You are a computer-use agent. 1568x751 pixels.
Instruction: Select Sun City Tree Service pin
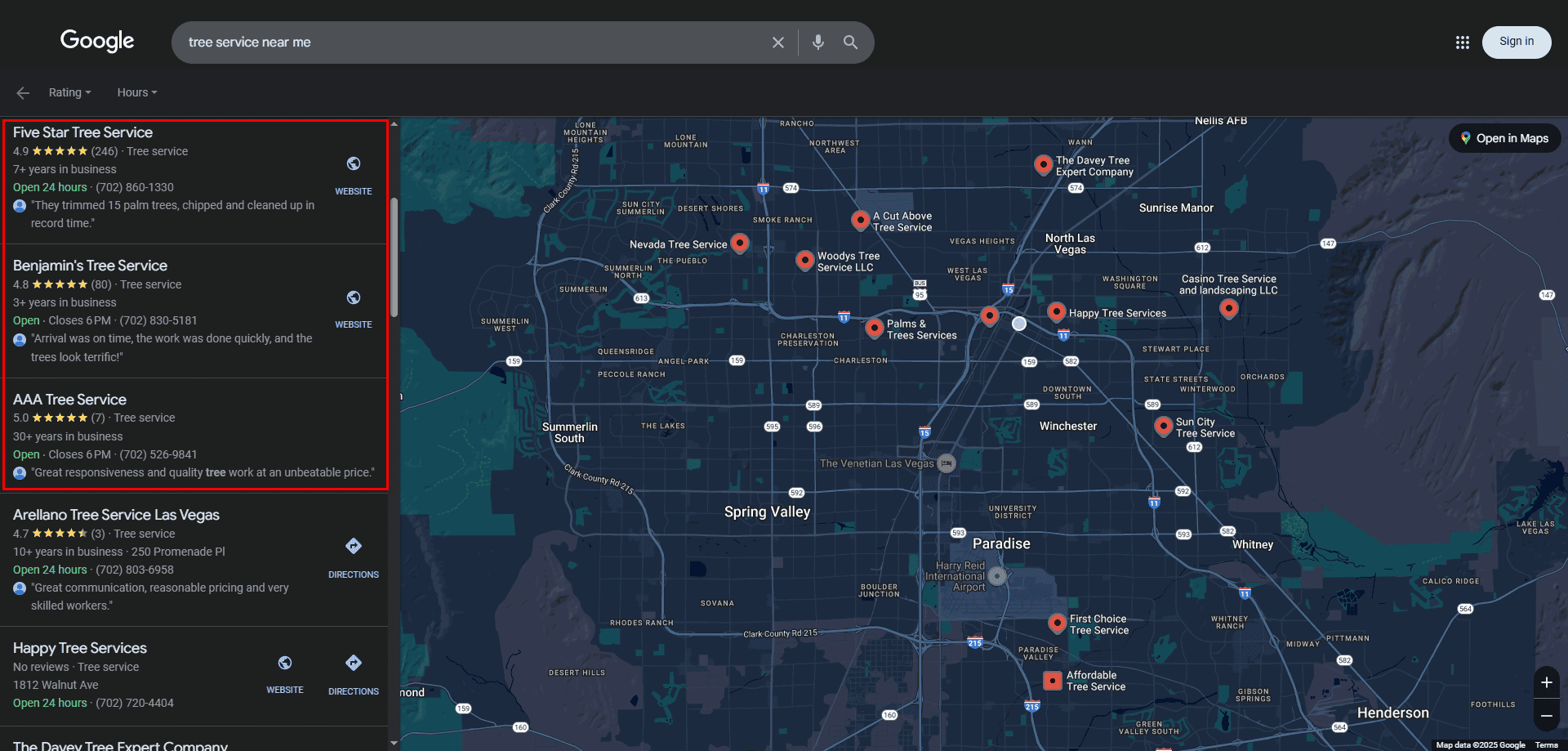[1164, 426]
